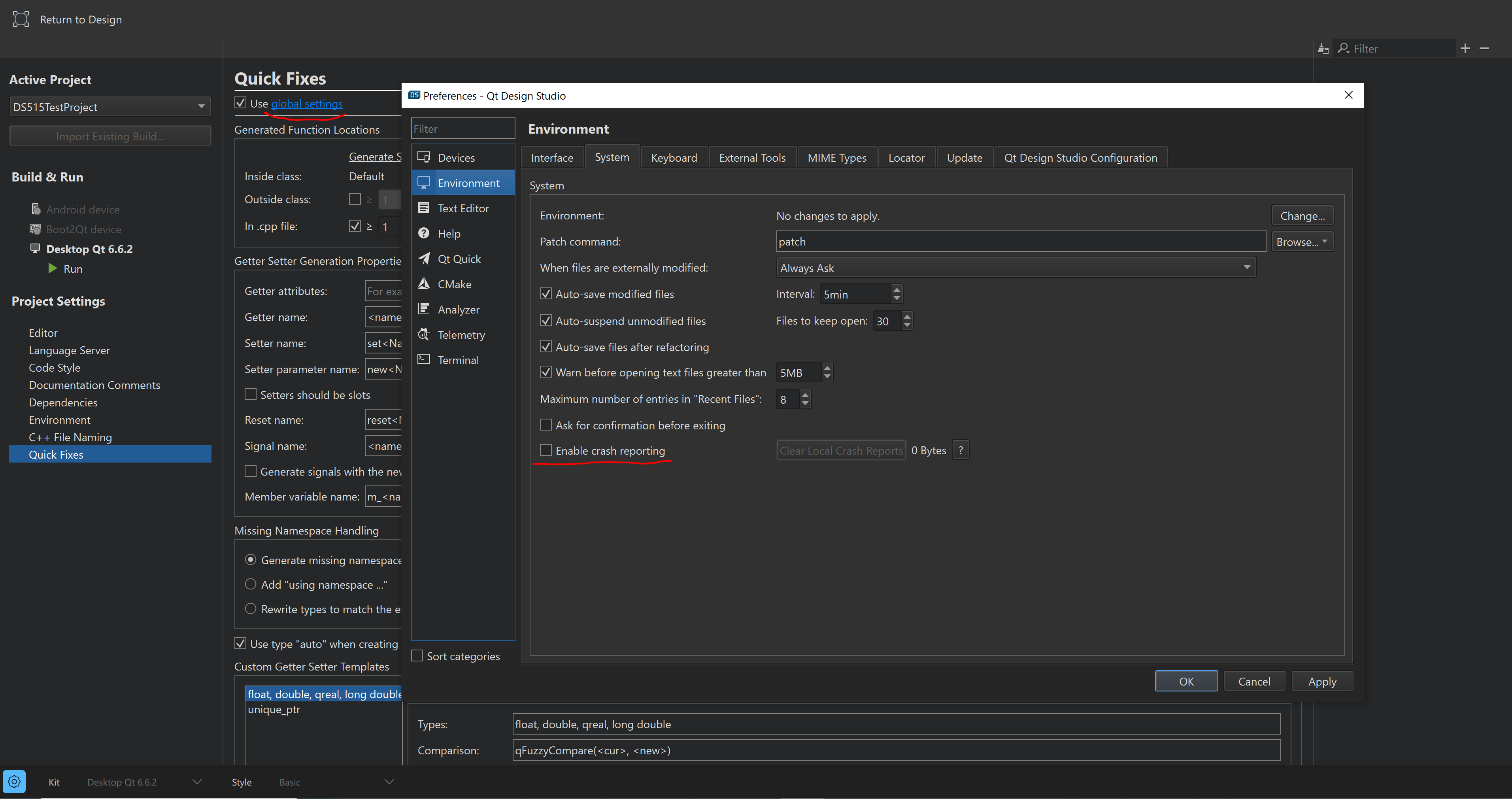Click the Apply button
Image resolution: width=1512 pixels, height=799 pixels.
1322,681
